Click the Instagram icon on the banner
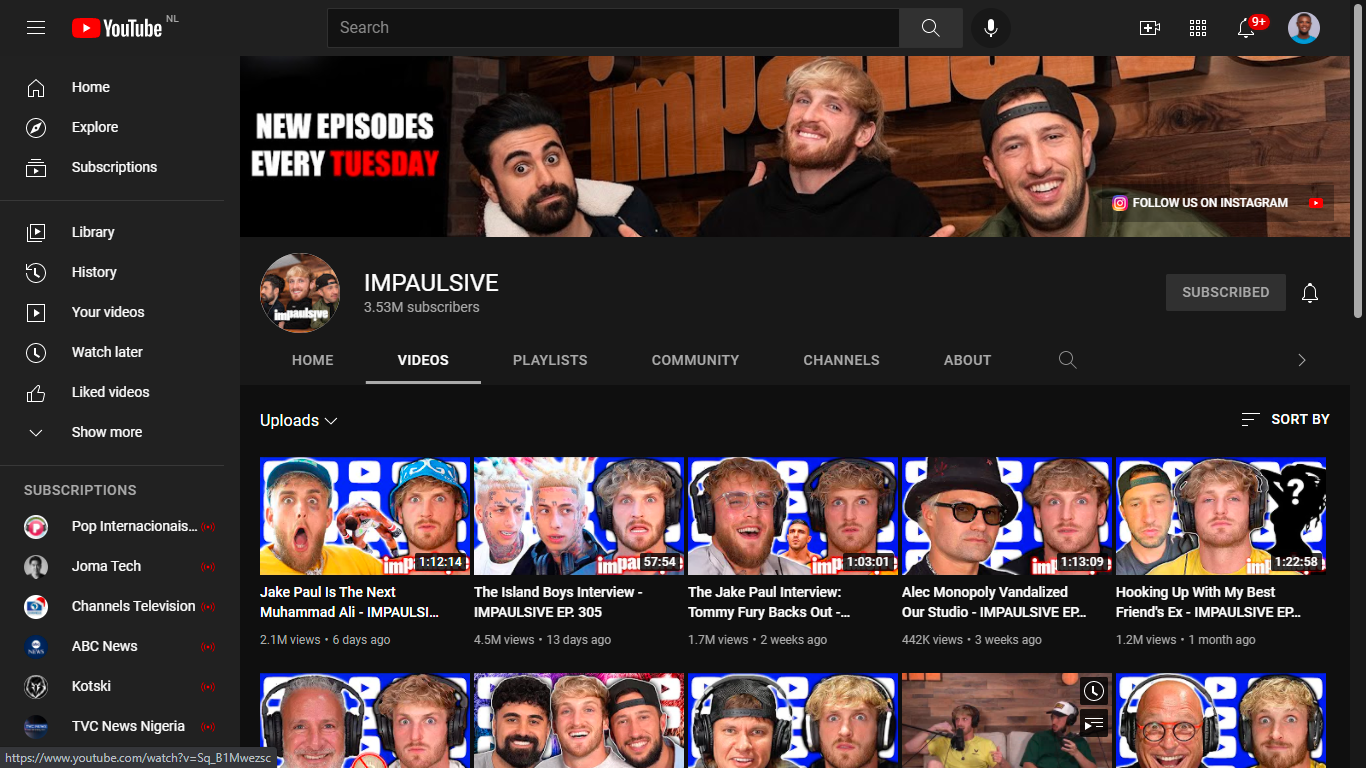The image size is (1366, 768). (x=1120, y=203)
